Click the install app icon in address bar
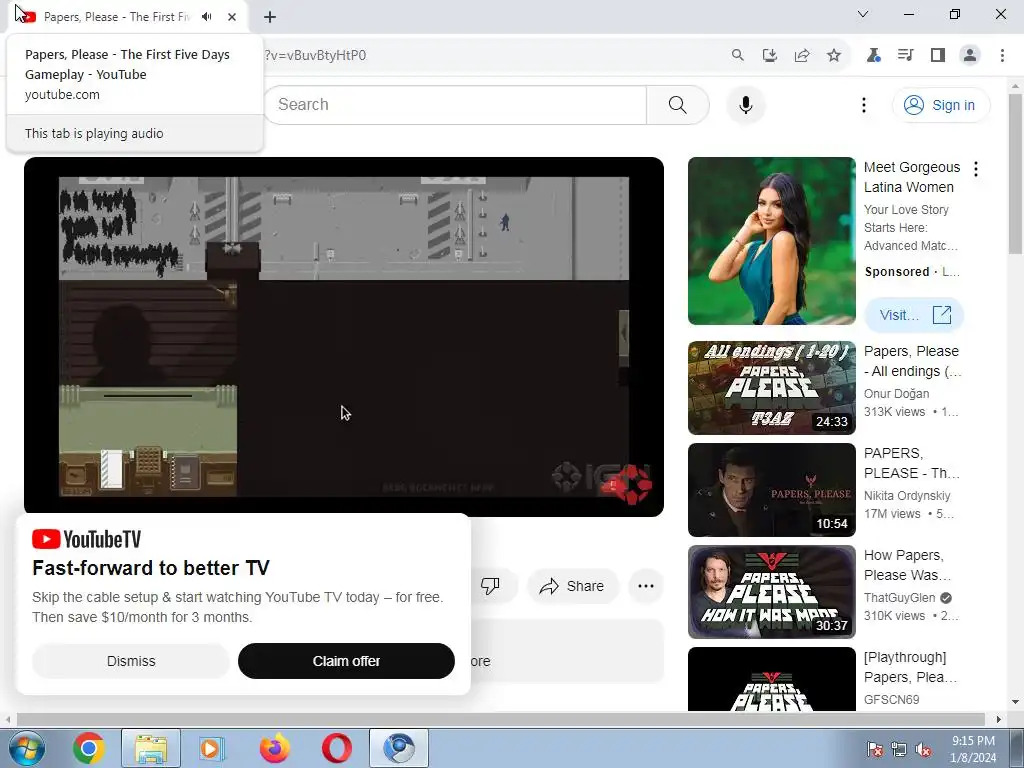1024x768 pixels. [769, 55]
